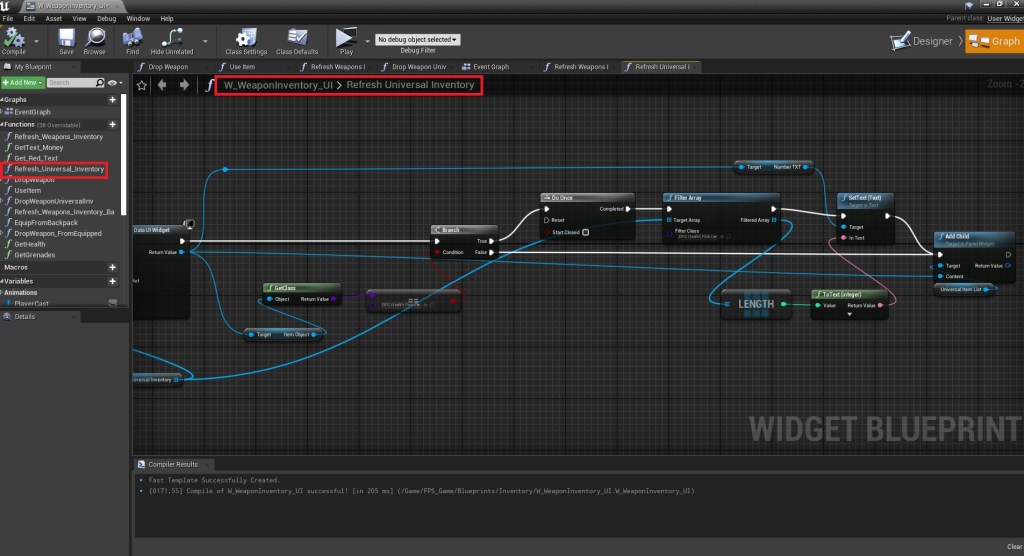Click the Browse magnifier icon
Screen dimensions: 1024x556
(x=94, y=37)
